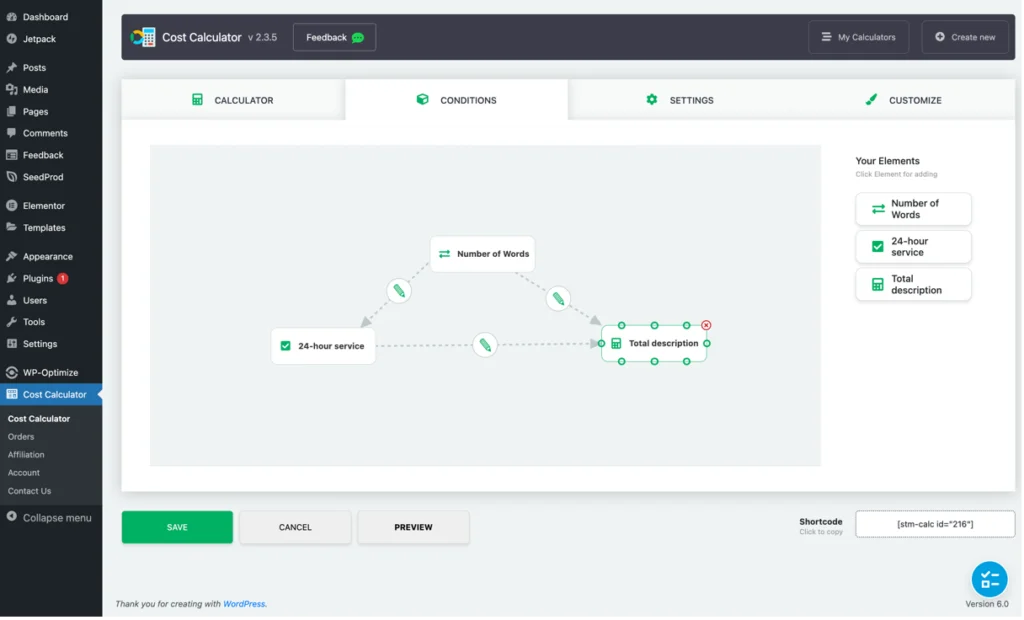Click the Jetpack icon in sidebar
The image size is (1024, 620).
(x=12, y=39)
